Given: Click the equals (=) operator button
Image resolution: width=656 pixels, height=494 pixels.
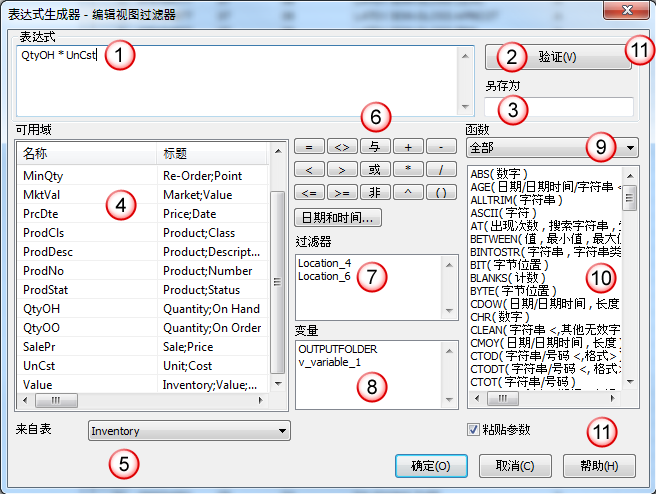Looking at the screenshot, I should point(308,147).
